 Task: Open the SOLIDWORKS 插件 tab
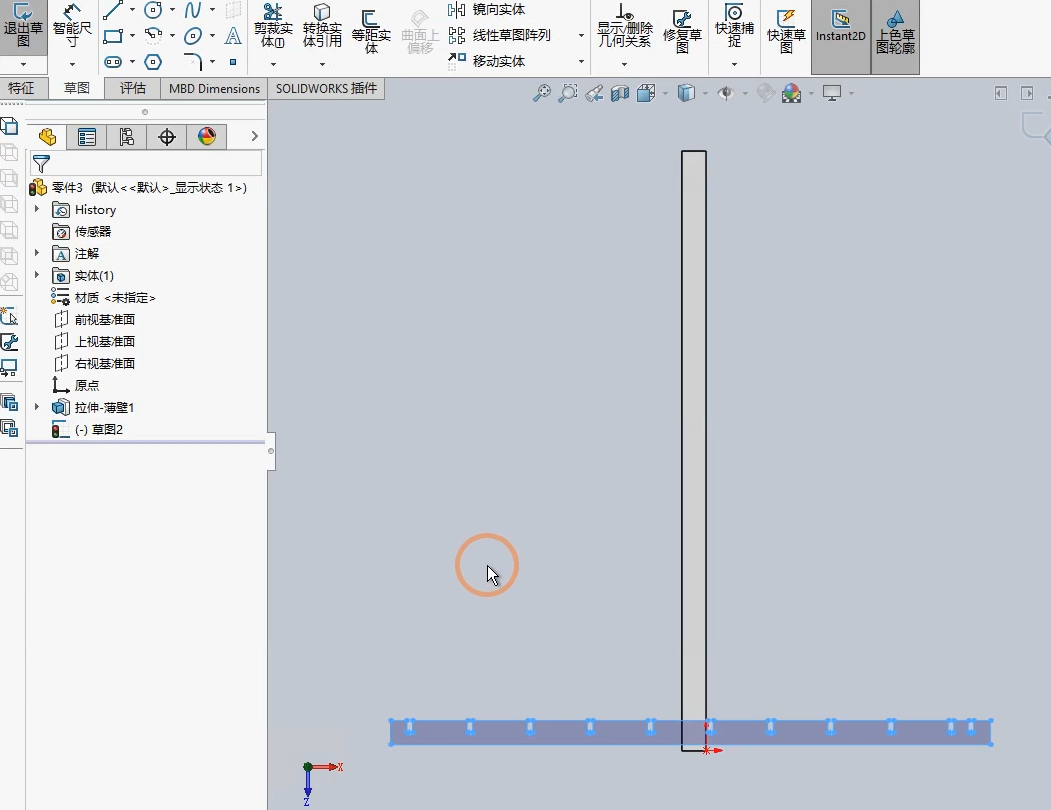tap(326, 88)
